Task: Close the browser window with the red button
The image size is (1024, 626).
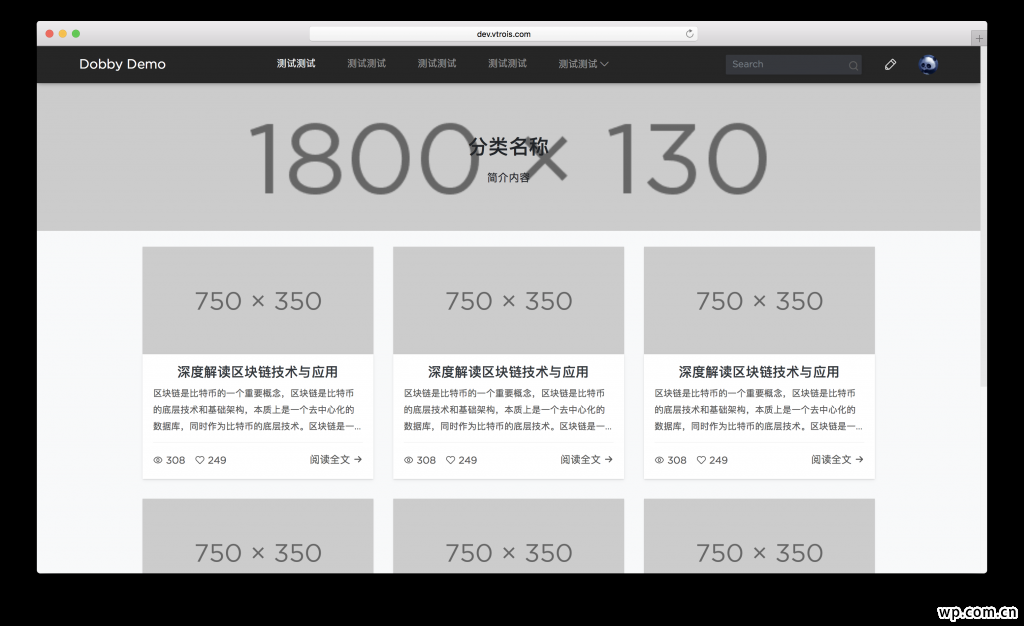Action: click(x=50, y=34)
